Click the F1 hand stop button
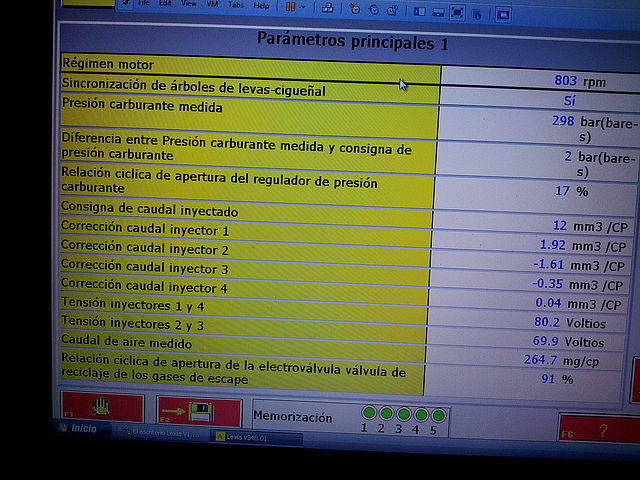 100,410
